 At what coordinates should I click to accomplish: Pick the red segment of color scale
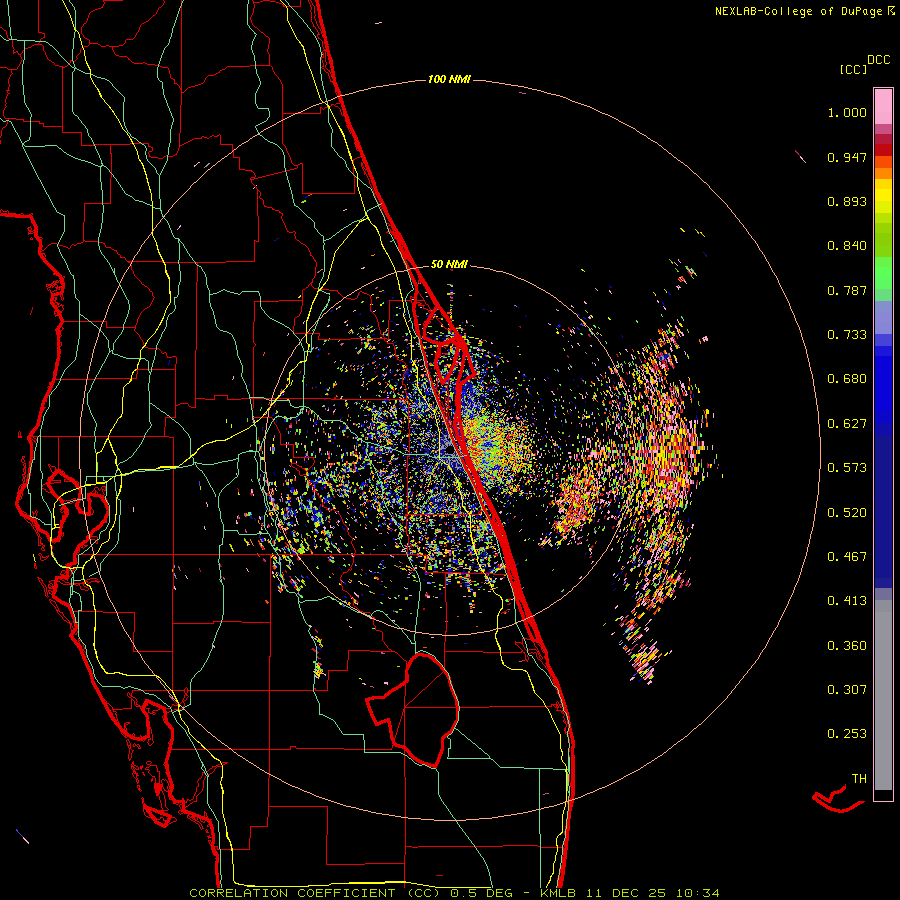click(x=883, y=150)
